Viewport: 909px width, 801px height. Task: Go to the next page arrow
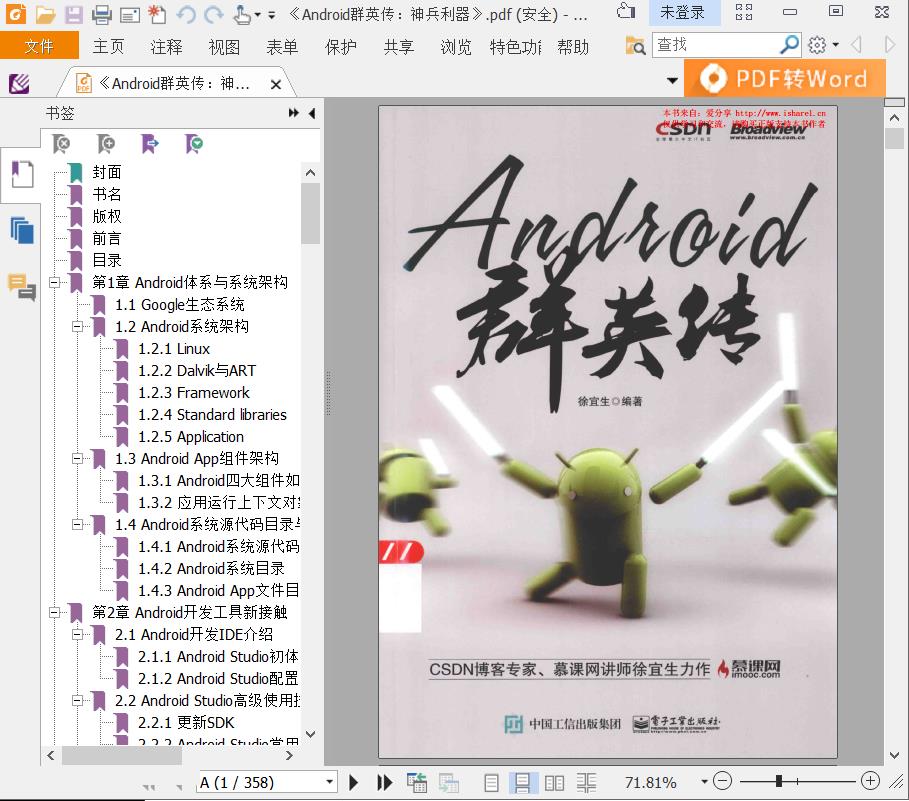(x=353, y=782)
